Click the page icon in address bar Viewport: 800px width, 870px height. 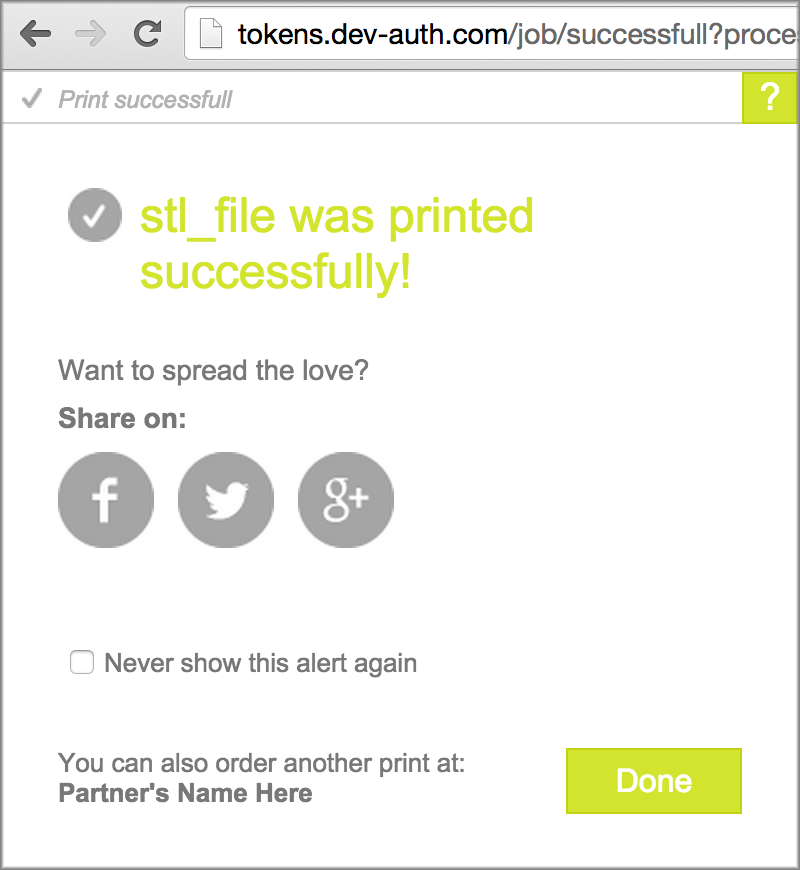(210, 35)
